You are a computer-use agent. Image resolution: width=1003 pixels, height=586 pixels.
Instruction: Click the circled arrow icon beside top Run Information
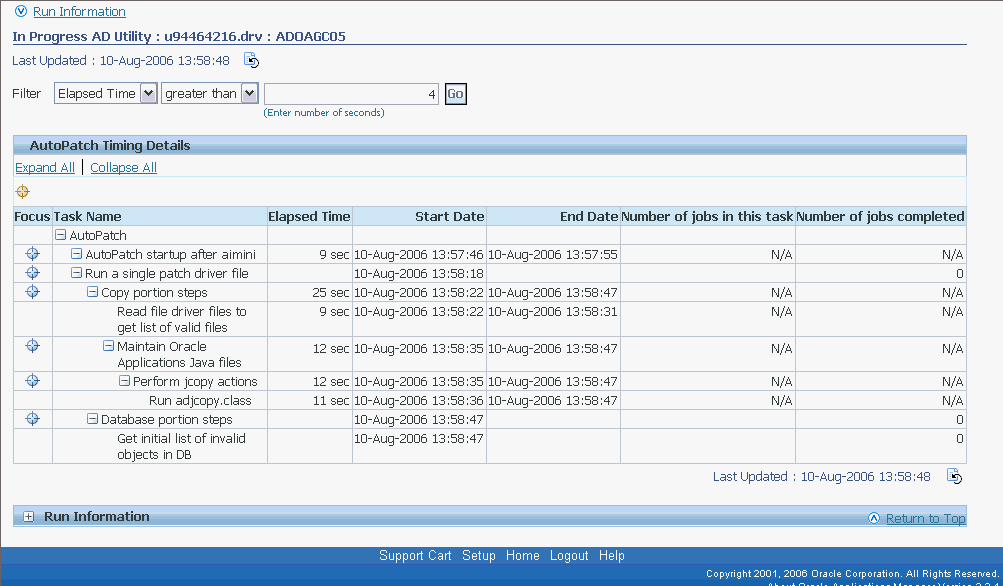point(21,12)
